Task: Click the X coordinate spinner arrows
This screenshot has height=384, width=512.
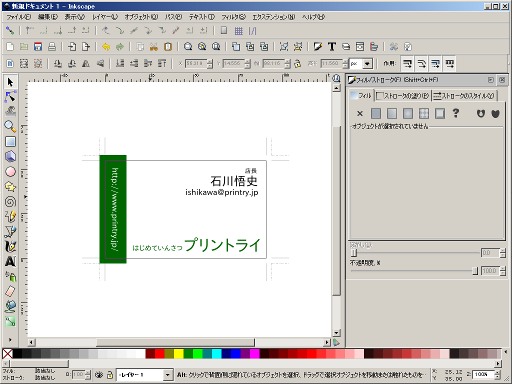Action: (x=210, y=63)
